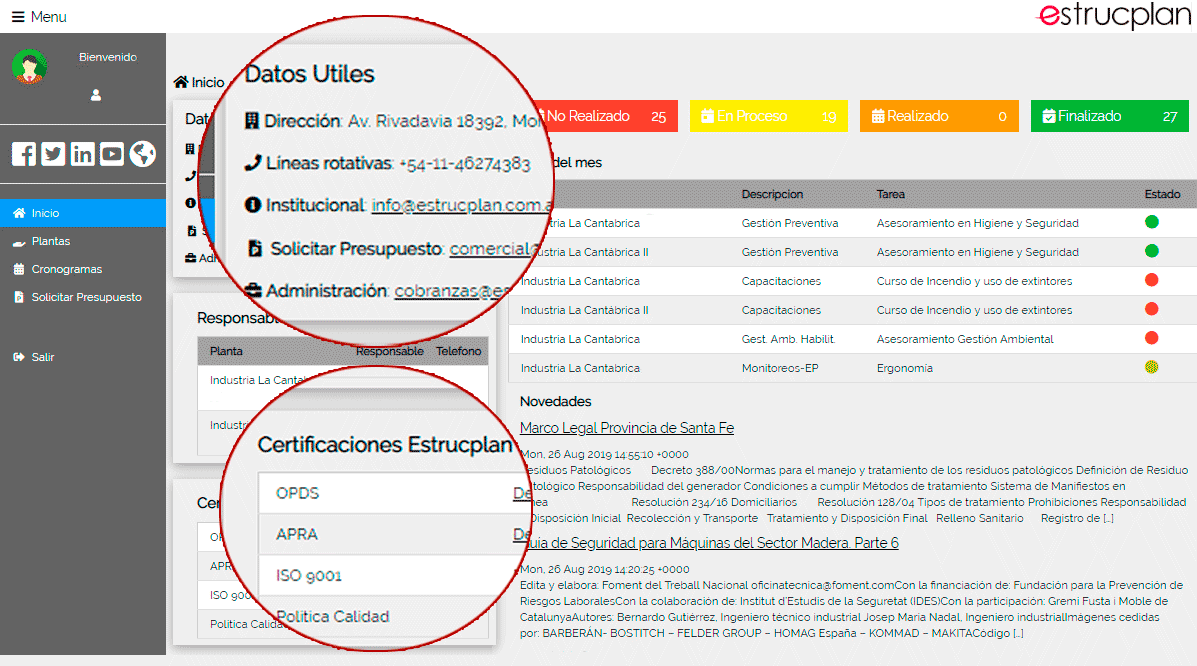The height and width of the screenshot is (666, 1197).
Task: Select the Monitoreos-EP description cell
Action: 780,368
